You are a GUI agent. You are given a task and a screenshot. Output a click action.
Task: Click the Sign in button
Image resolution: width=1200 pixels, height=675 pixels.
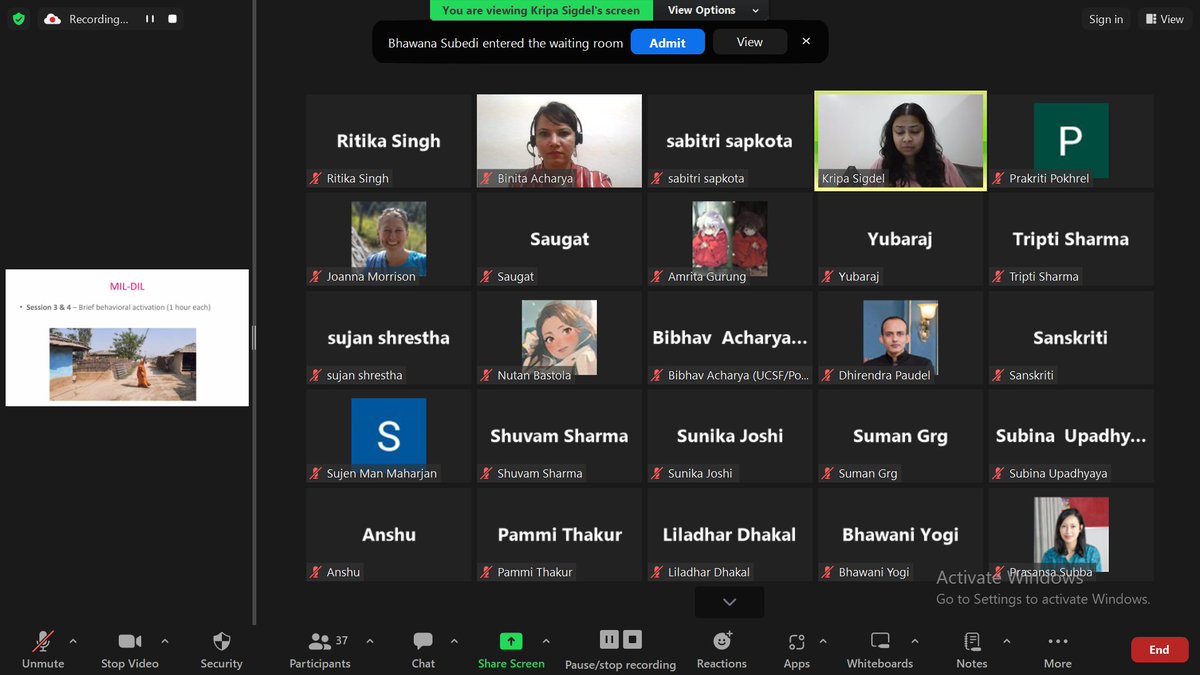(x=1106, y=19)
